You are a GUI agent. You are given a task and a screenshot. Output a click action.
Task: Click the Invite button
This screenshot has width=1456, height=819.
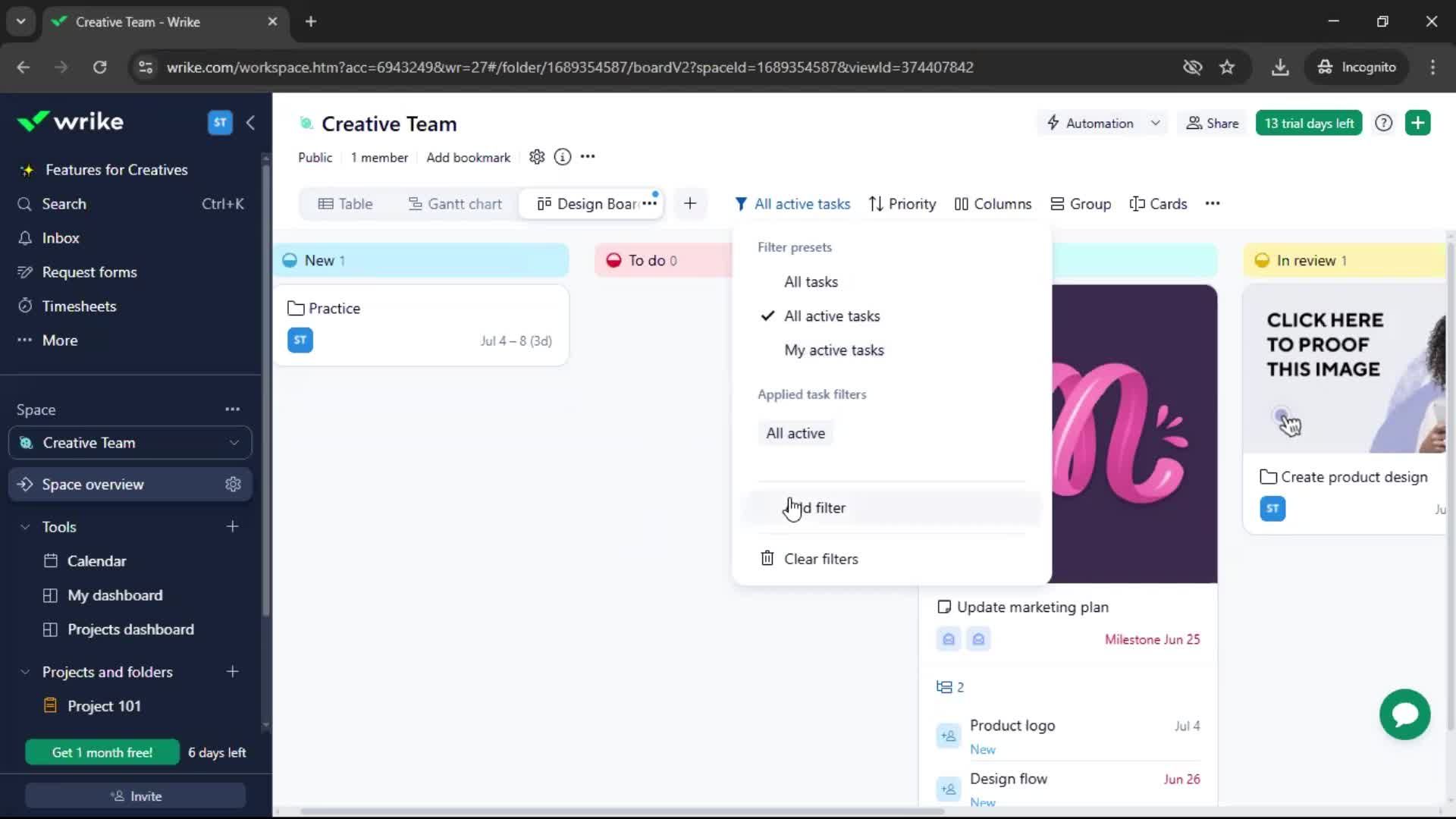(136, 796)
